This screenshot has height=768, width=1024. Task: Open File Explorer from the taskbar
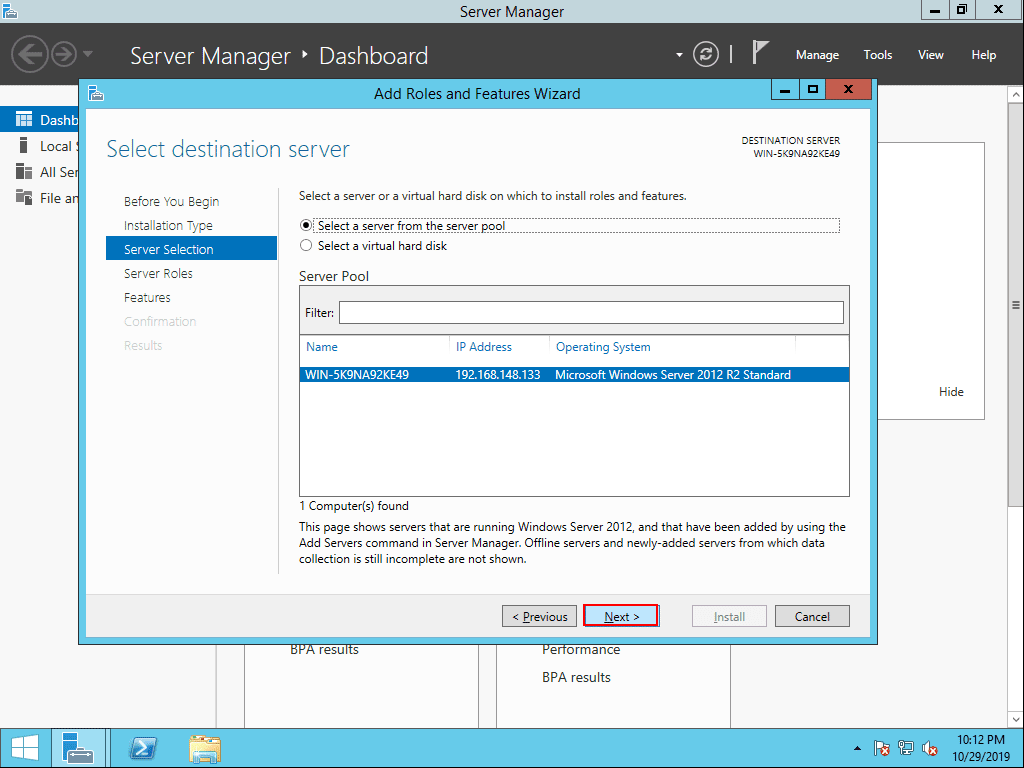pyautogui.click(x=204, y=749)
